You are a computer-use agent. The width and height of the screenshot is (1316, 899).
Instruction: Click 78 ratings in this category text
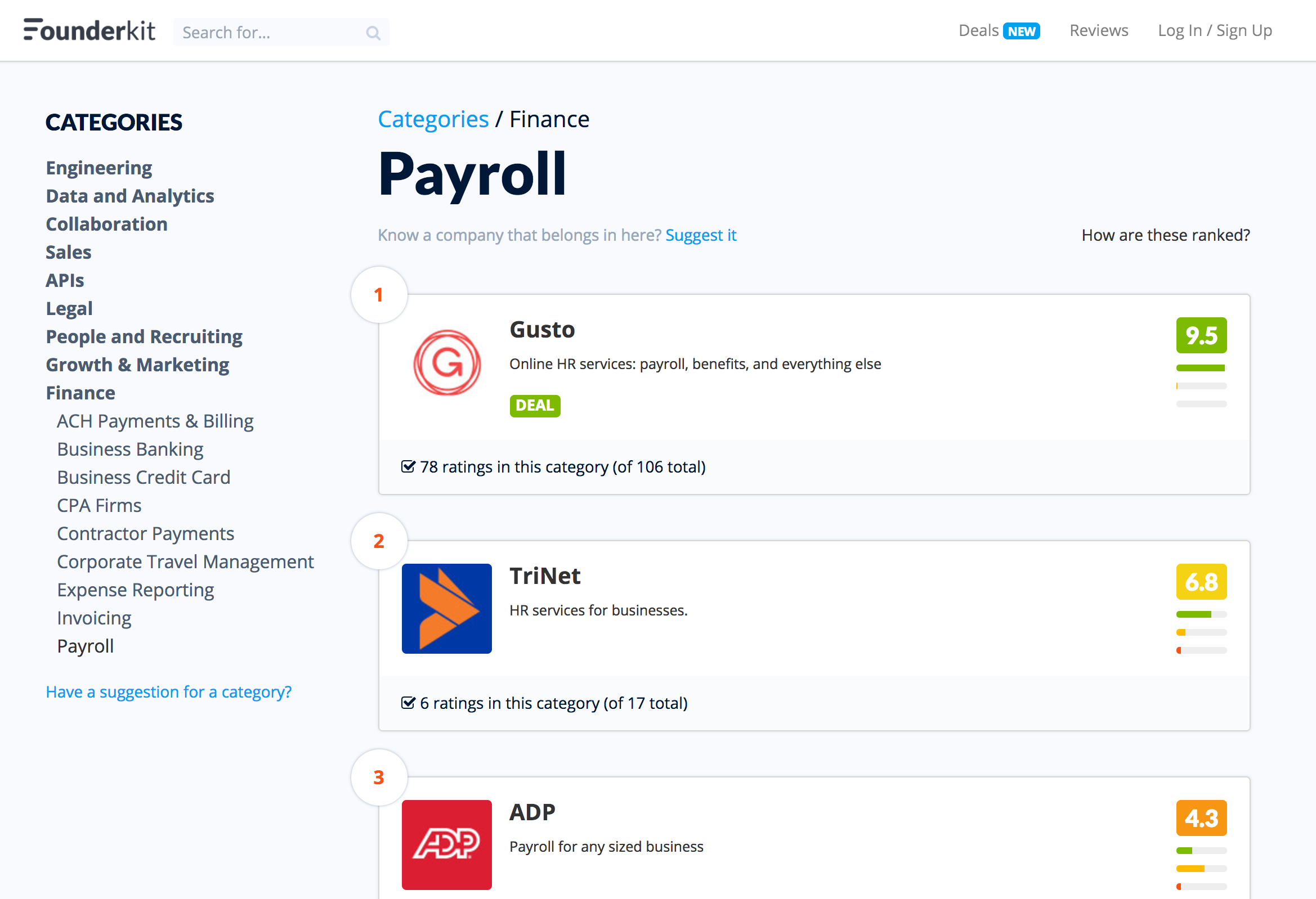tap(562, 467)
